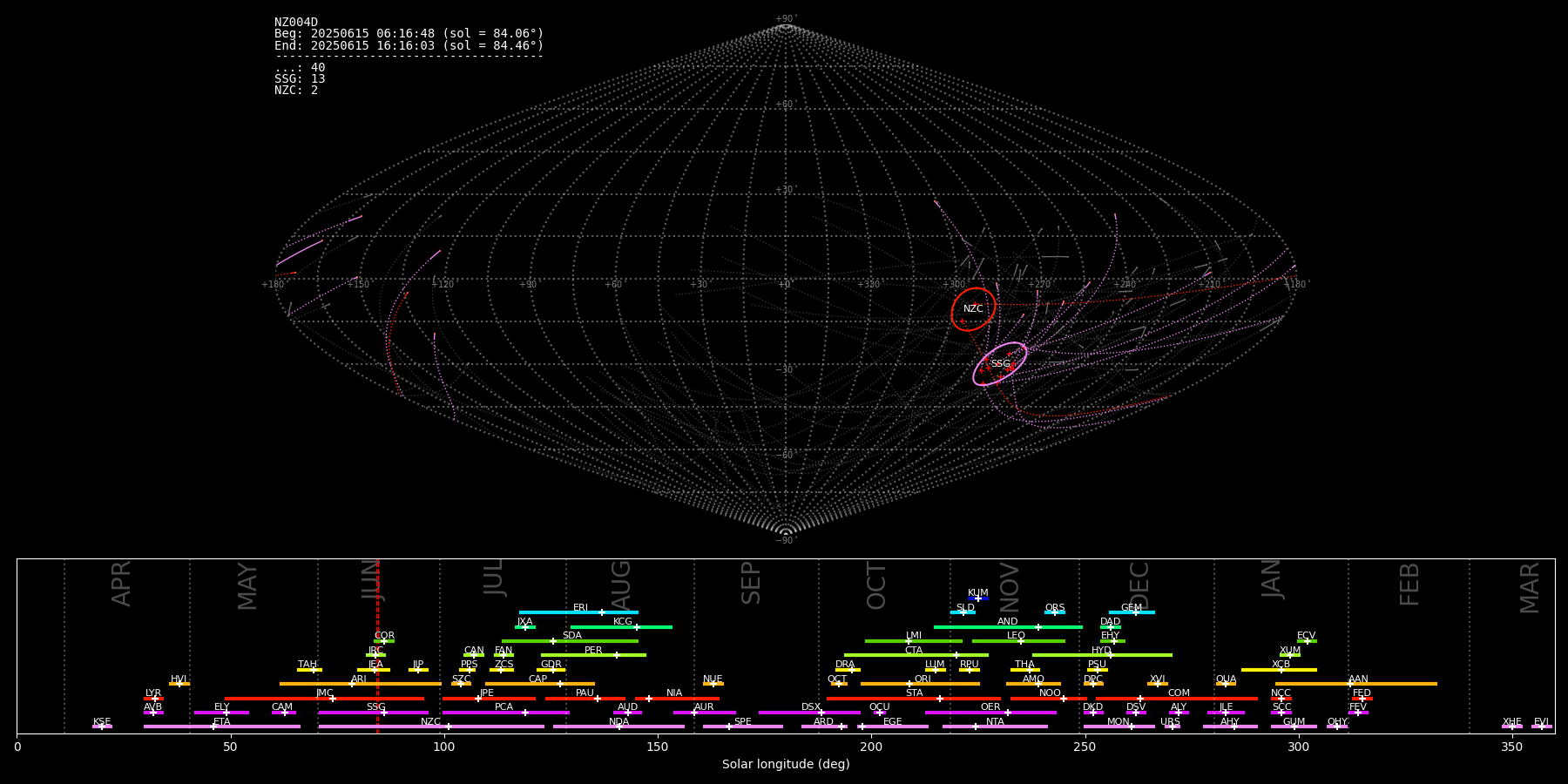The image size is (1568, 784).
Task: Click the red NZC radiant ellipse on sky map
Action: (973, 309)
